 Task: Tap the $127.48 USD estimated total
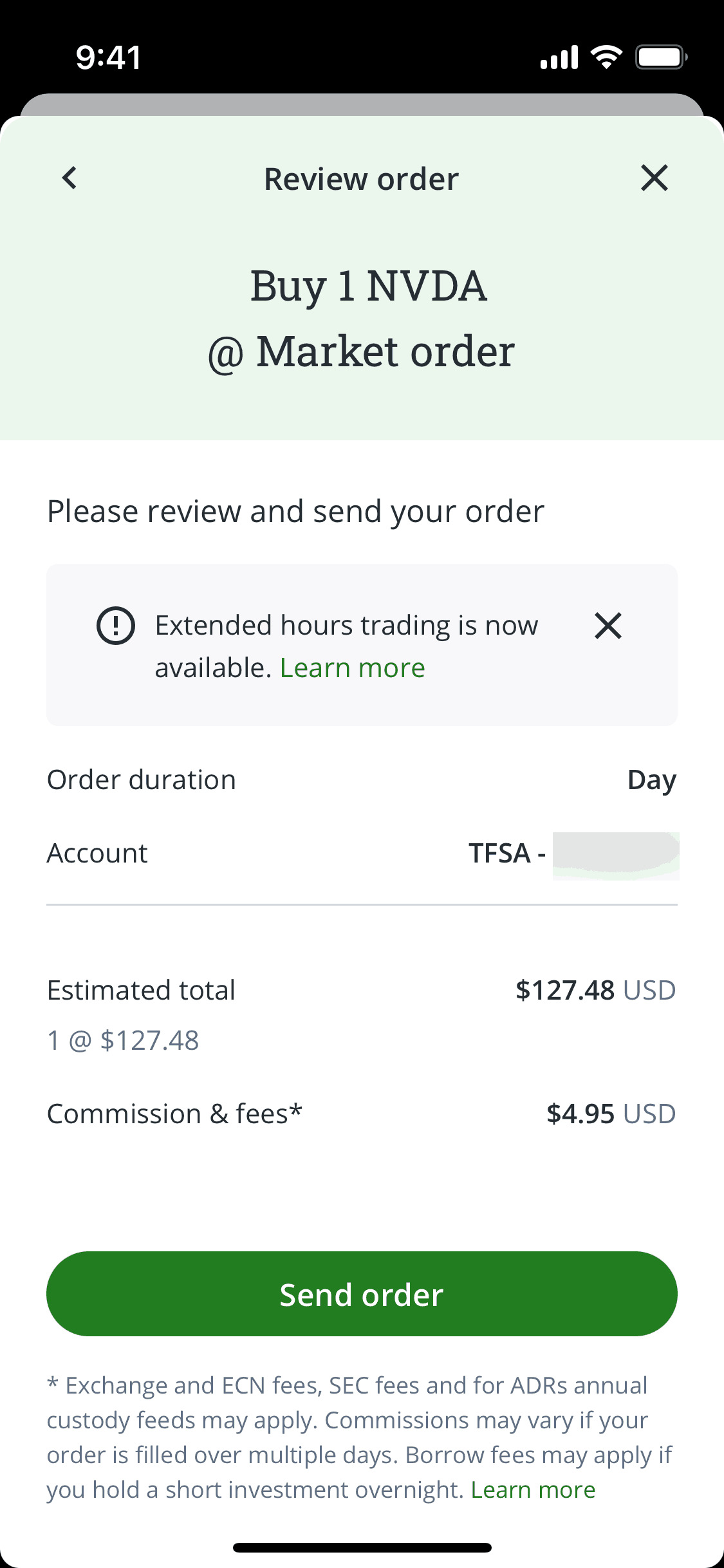pos(595,990)
